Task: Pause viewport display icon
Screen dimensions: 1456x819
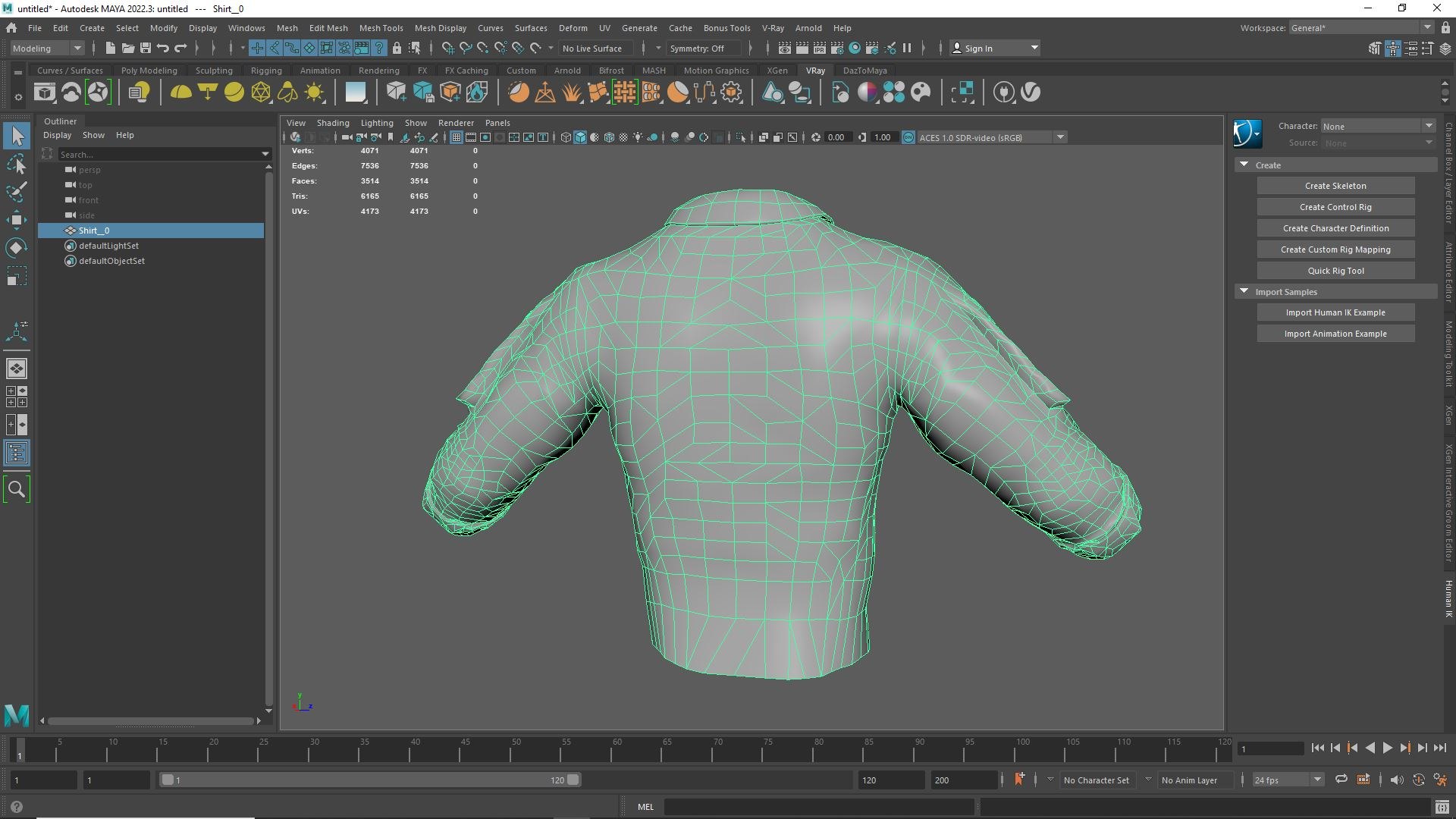Action: [x=907, y=48]
